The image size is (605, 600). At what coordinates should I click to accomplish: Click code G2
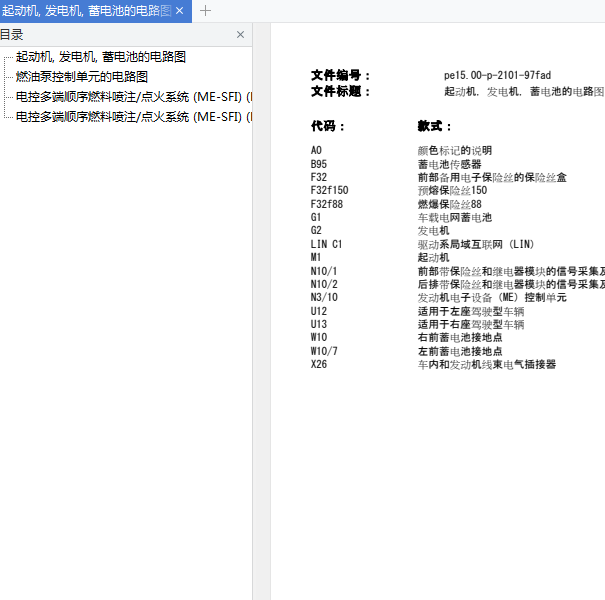(x=316, y=230)
